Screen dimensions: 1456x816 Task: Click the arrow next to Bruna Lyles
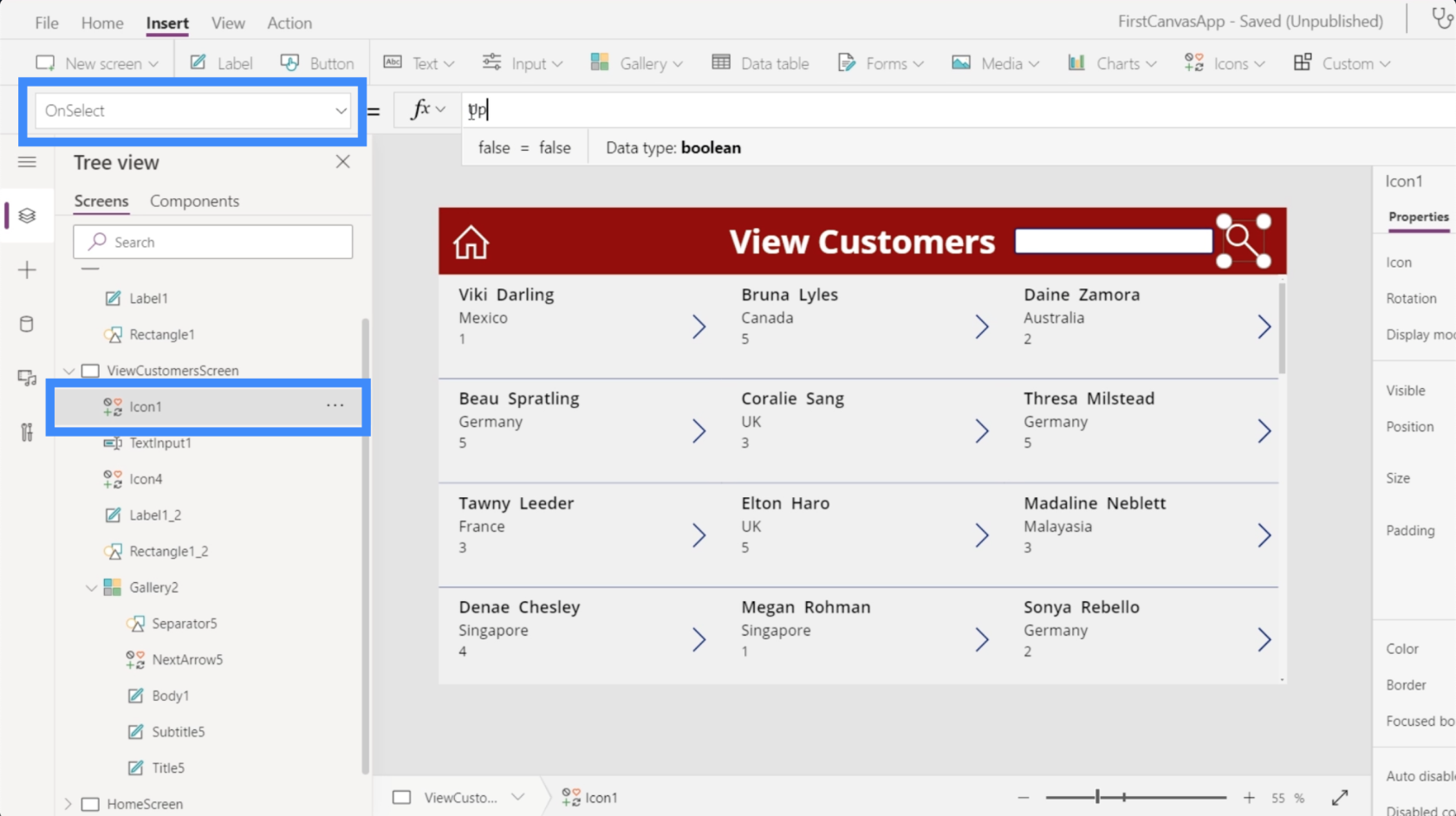pyautogui.click(x=981, y=327)
